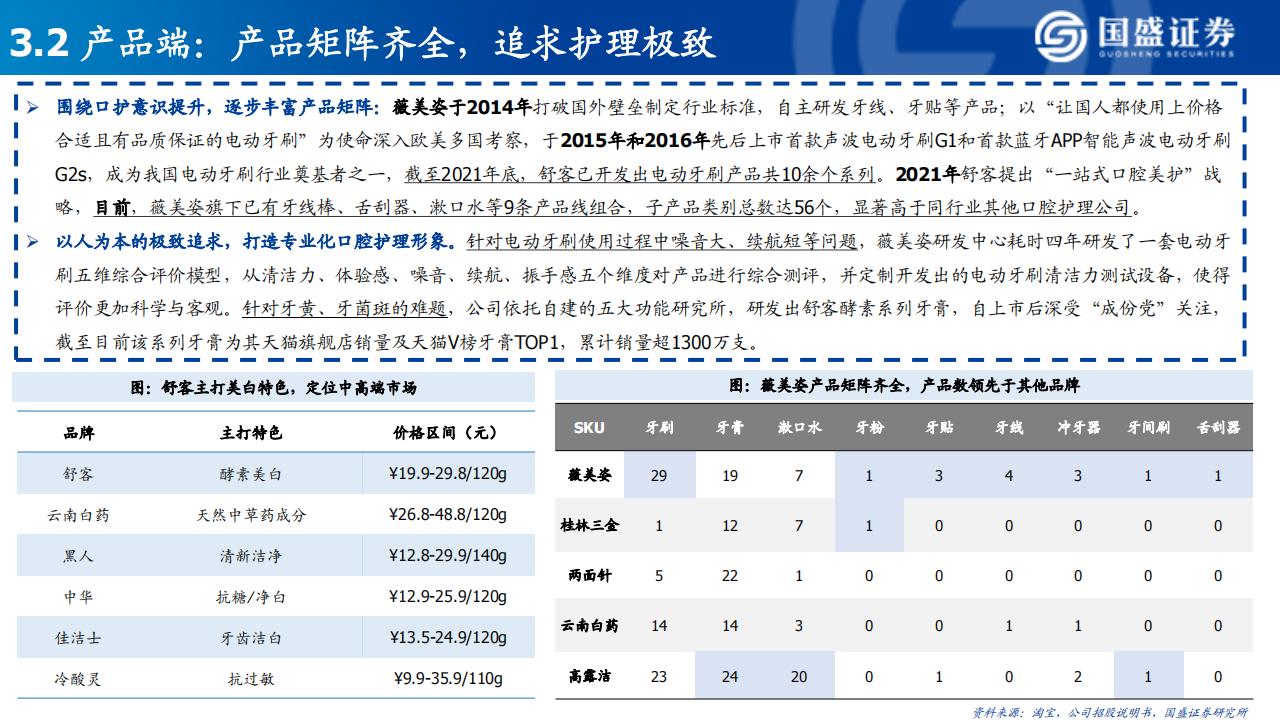Select price ¥9.9-35.9/110g
This screenshot has height=720, width=1280.
448,679
